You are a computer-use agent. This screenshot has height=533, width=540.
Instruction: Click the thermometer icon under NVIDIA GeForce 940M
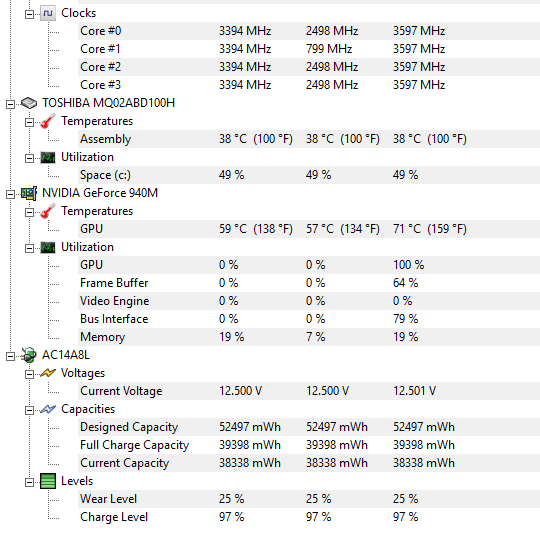[x=48, y=211]
